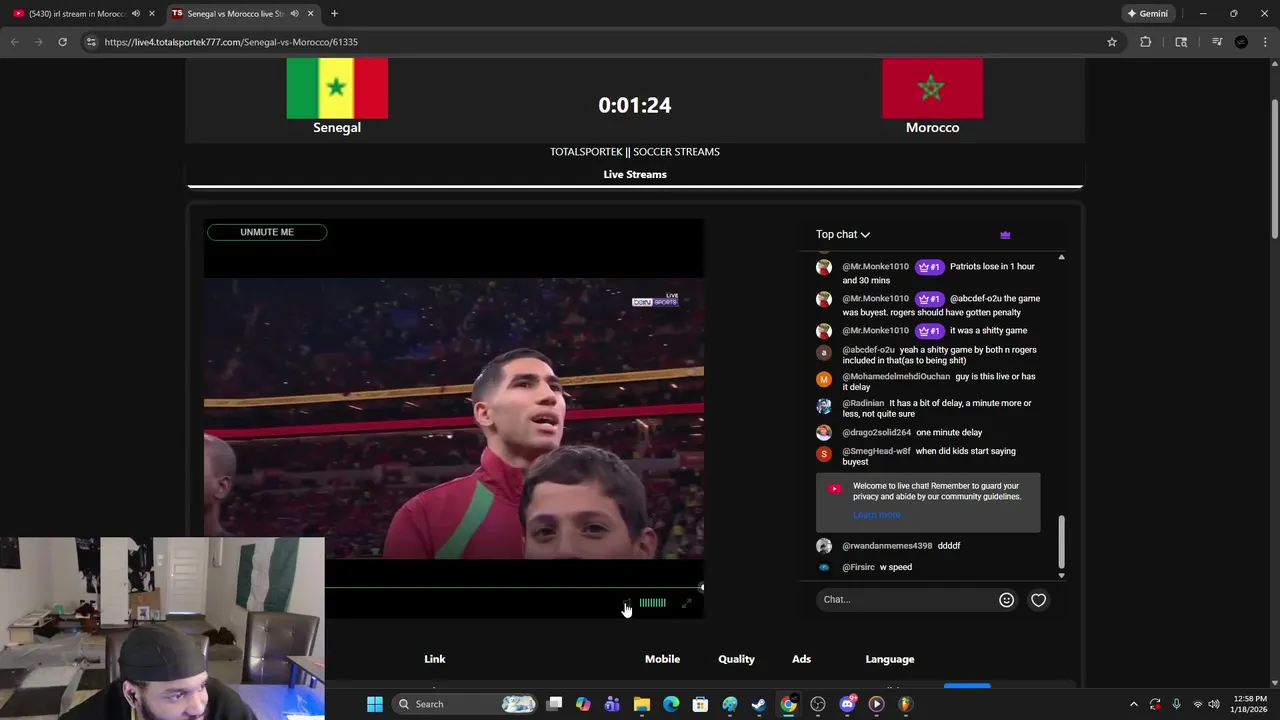Image resolution: width=1280 pixels, height=720 pixels.
Task: Open the Chrome media controls icon
Action: pos(1217,42)
